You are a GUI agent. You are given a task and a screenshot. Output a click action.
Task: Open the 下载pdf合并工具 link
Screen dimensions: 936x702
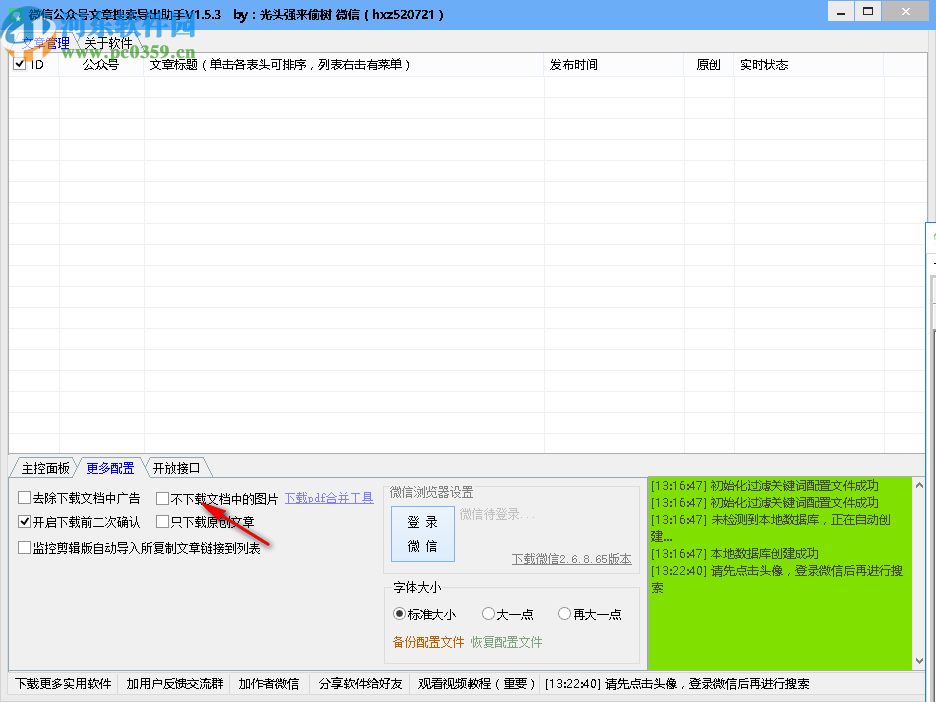tap(330, 497)
